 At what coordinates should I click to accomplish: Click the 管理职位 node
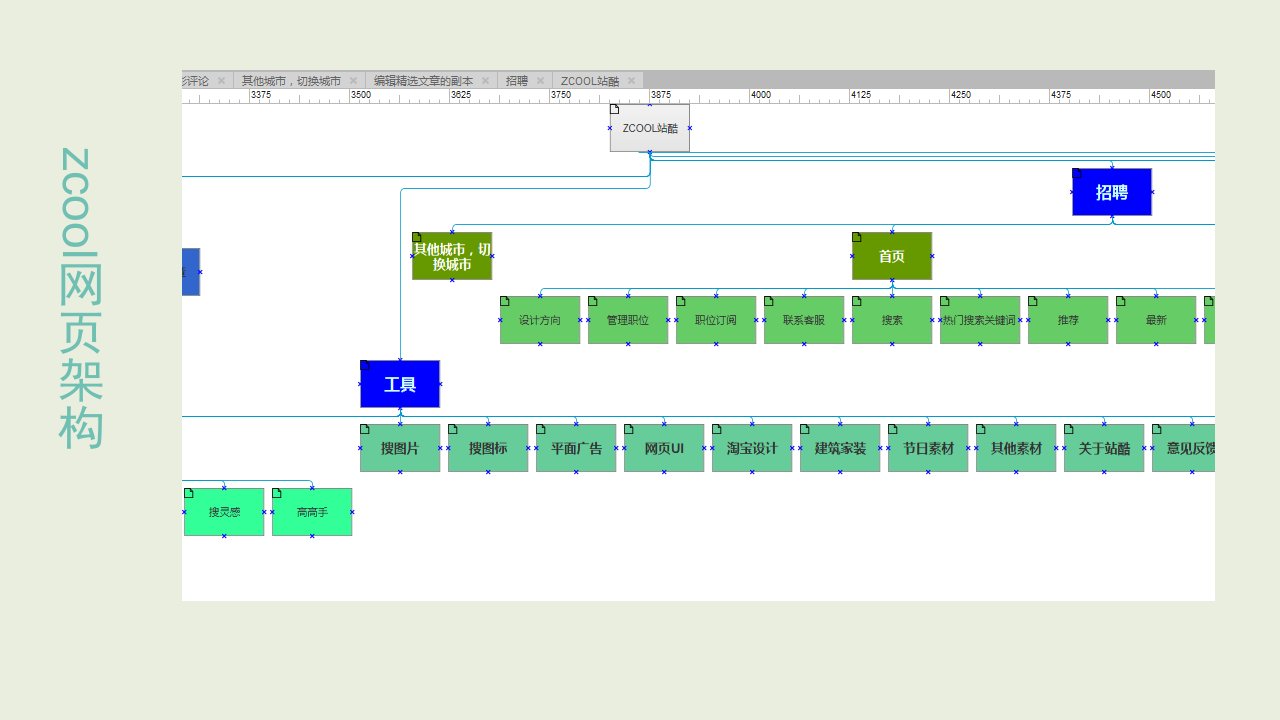coord(628,320)
